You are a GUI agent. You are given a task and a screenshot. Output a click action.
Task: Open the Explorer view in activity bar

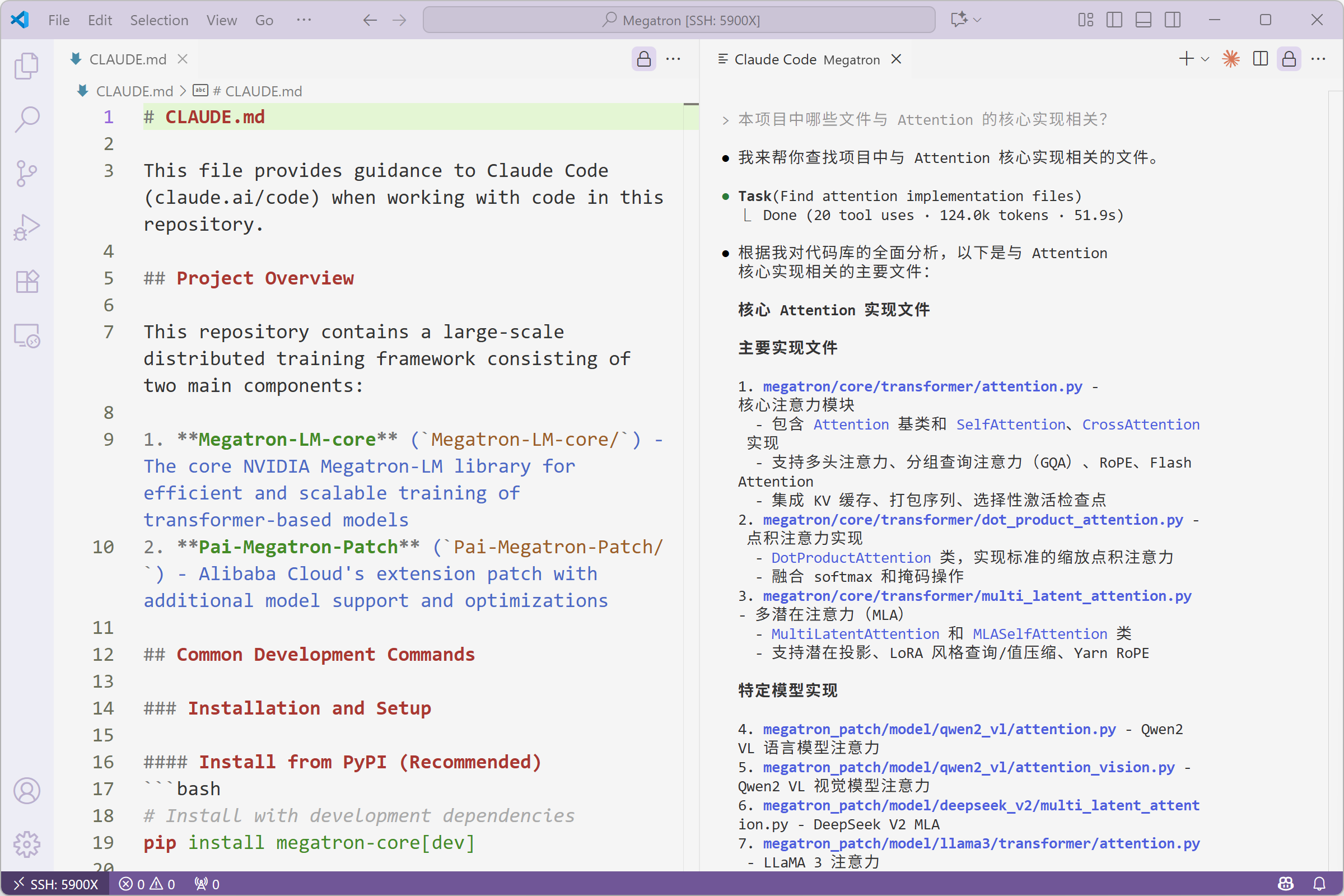(x=27, y=66)
